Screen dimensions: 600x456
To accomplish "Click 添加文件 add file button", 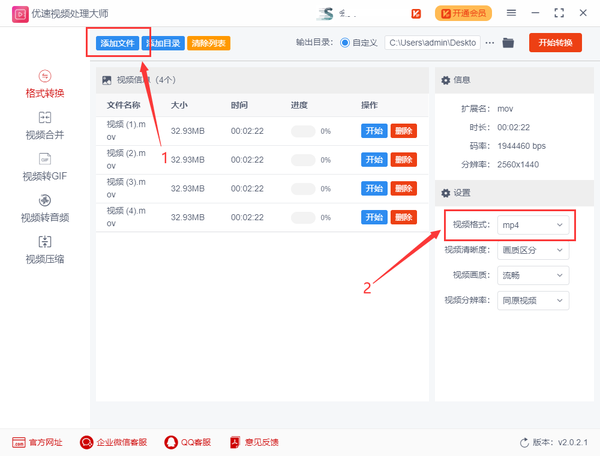I will click(x=117, y=43).
